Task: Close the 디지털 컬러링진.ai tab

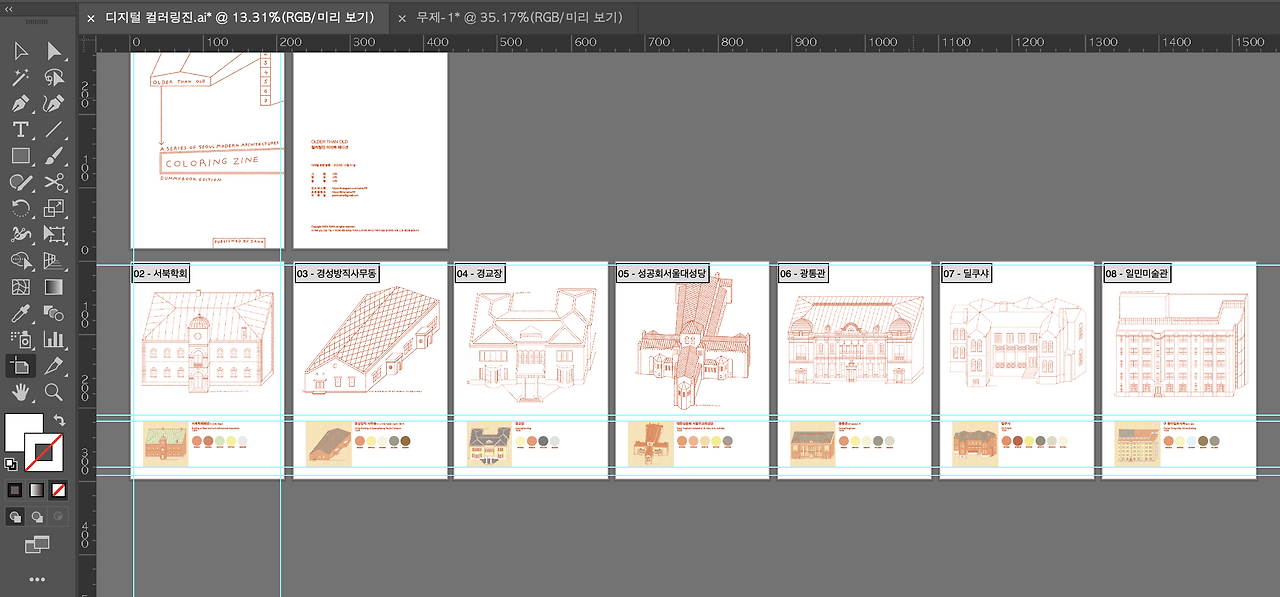Action: 91,18
